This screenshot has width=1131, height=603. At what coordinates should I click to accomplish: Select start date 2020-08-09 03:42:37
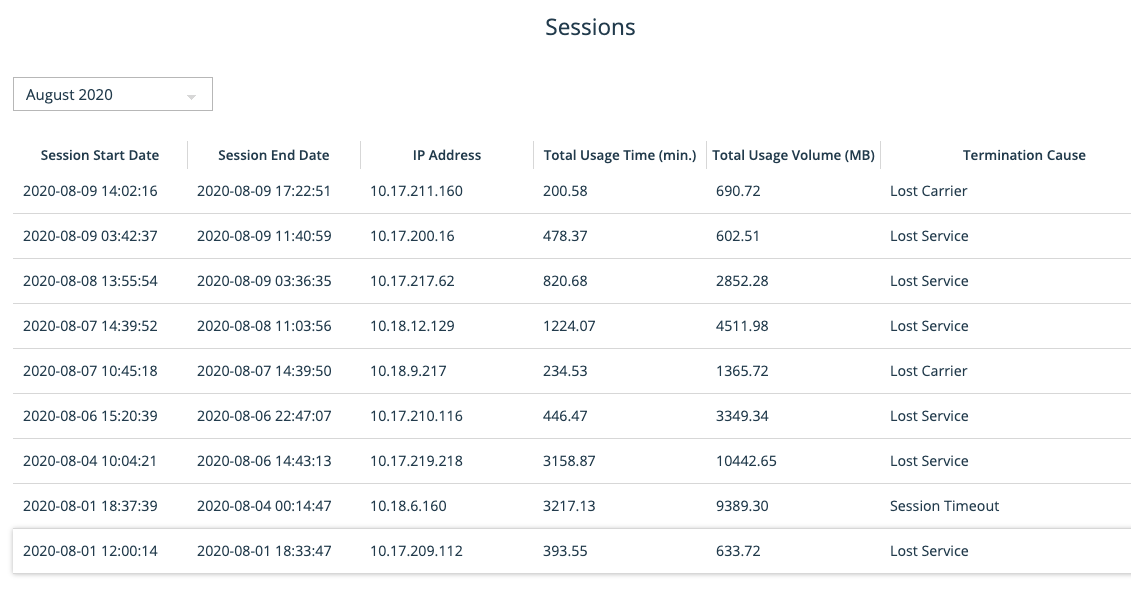[90, 236]
